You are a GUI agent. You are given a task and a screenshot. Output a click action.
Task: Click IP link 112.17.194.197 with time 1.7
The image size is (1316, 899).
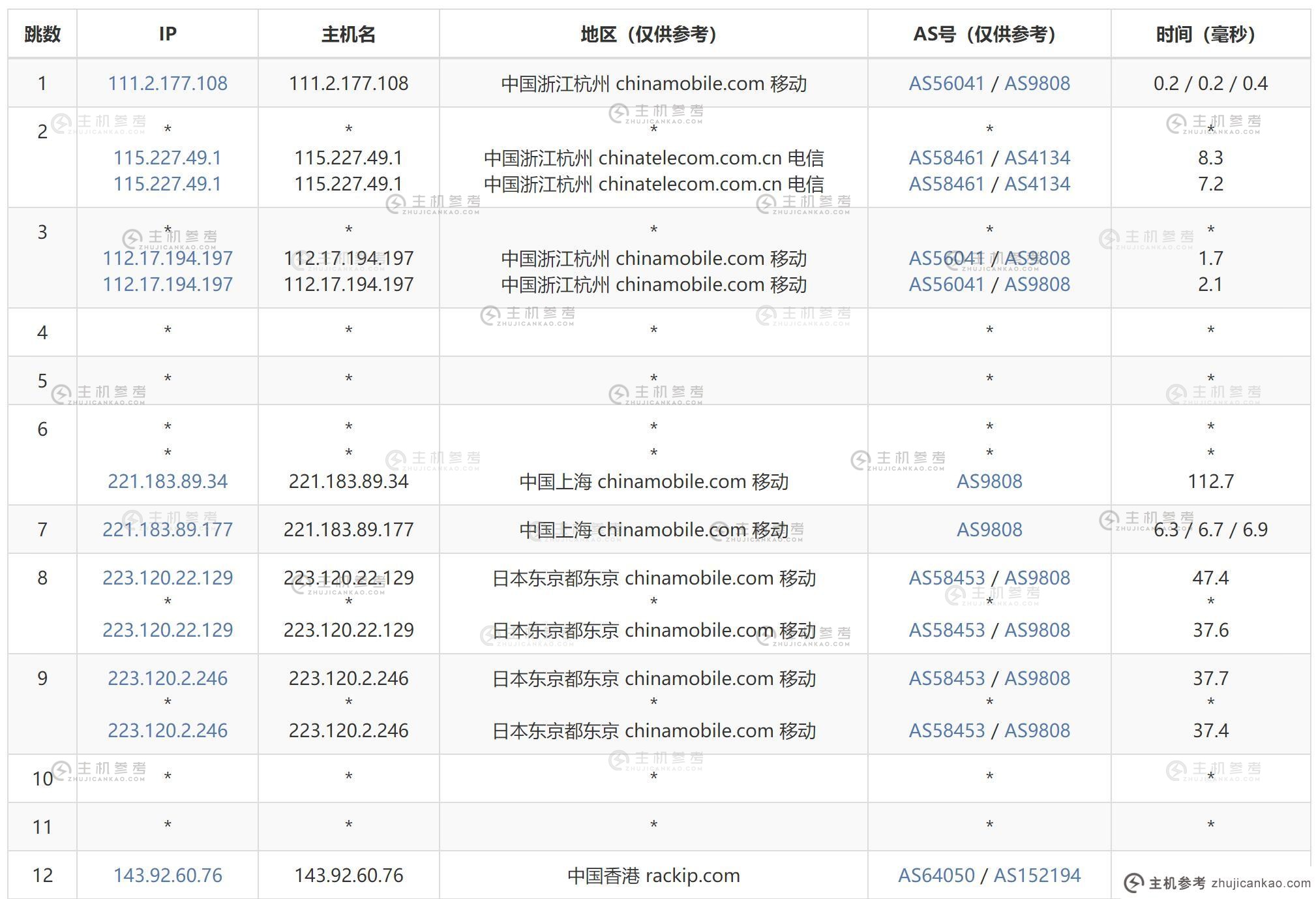168,258
